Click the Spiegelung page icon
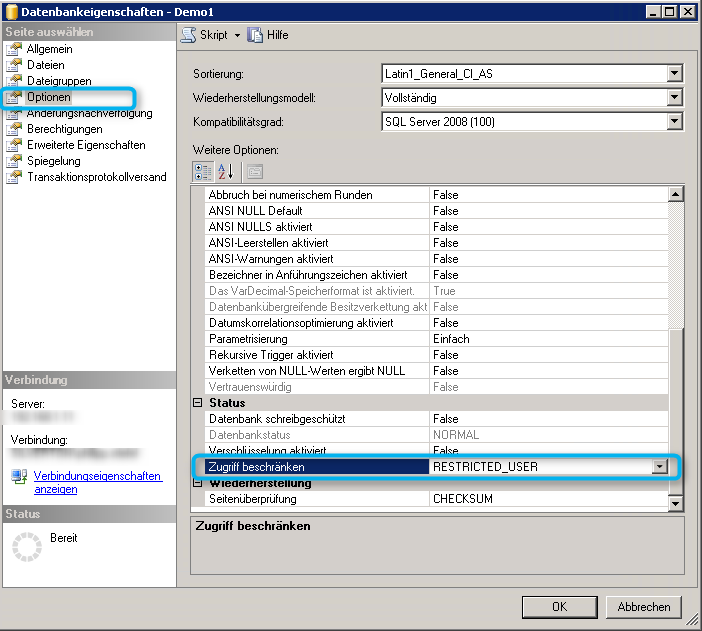The height and width of the screenshot is (631, 702). (x=14, y=161)
